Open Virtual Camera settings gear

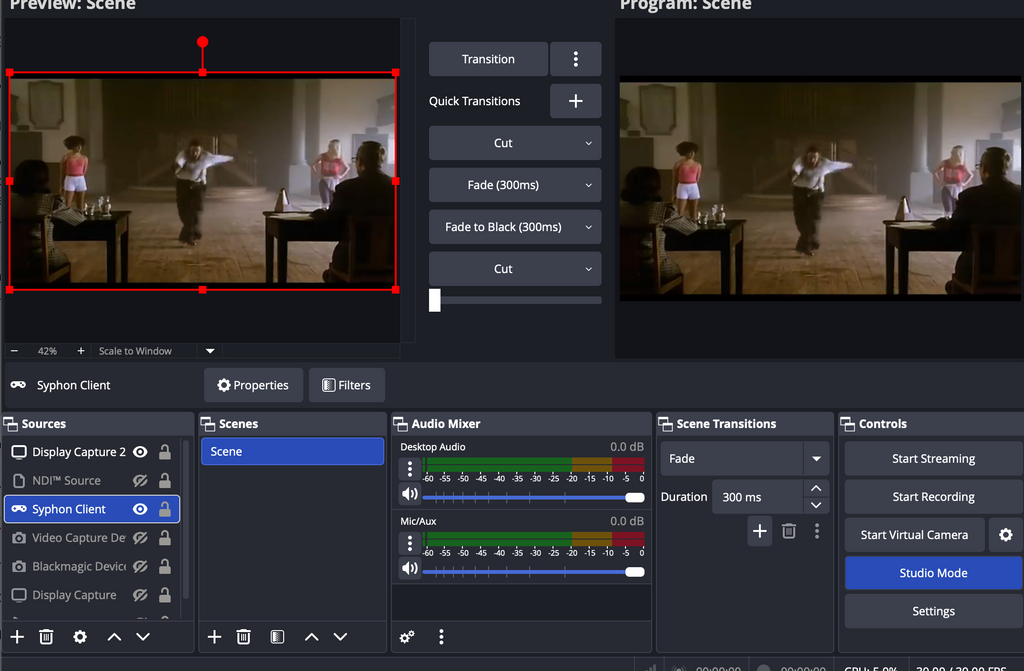coord(1005,535)
